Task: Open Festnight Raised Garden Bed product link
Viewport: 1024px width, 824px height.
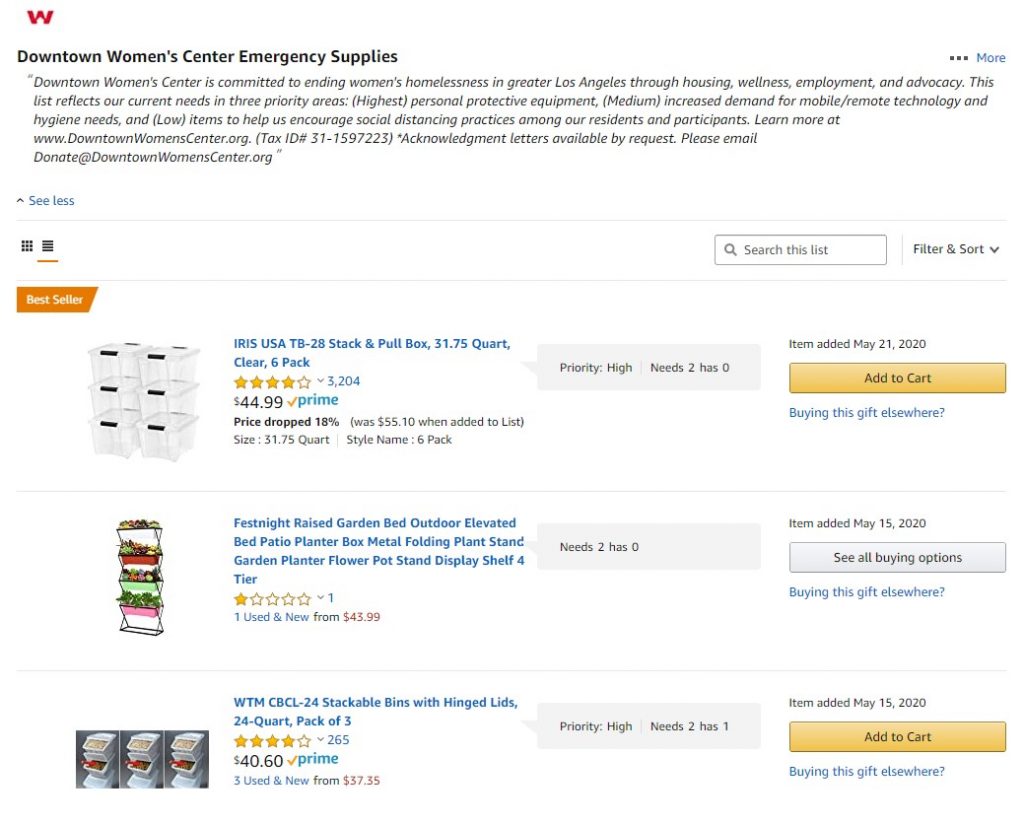Action: click(379, 550)
